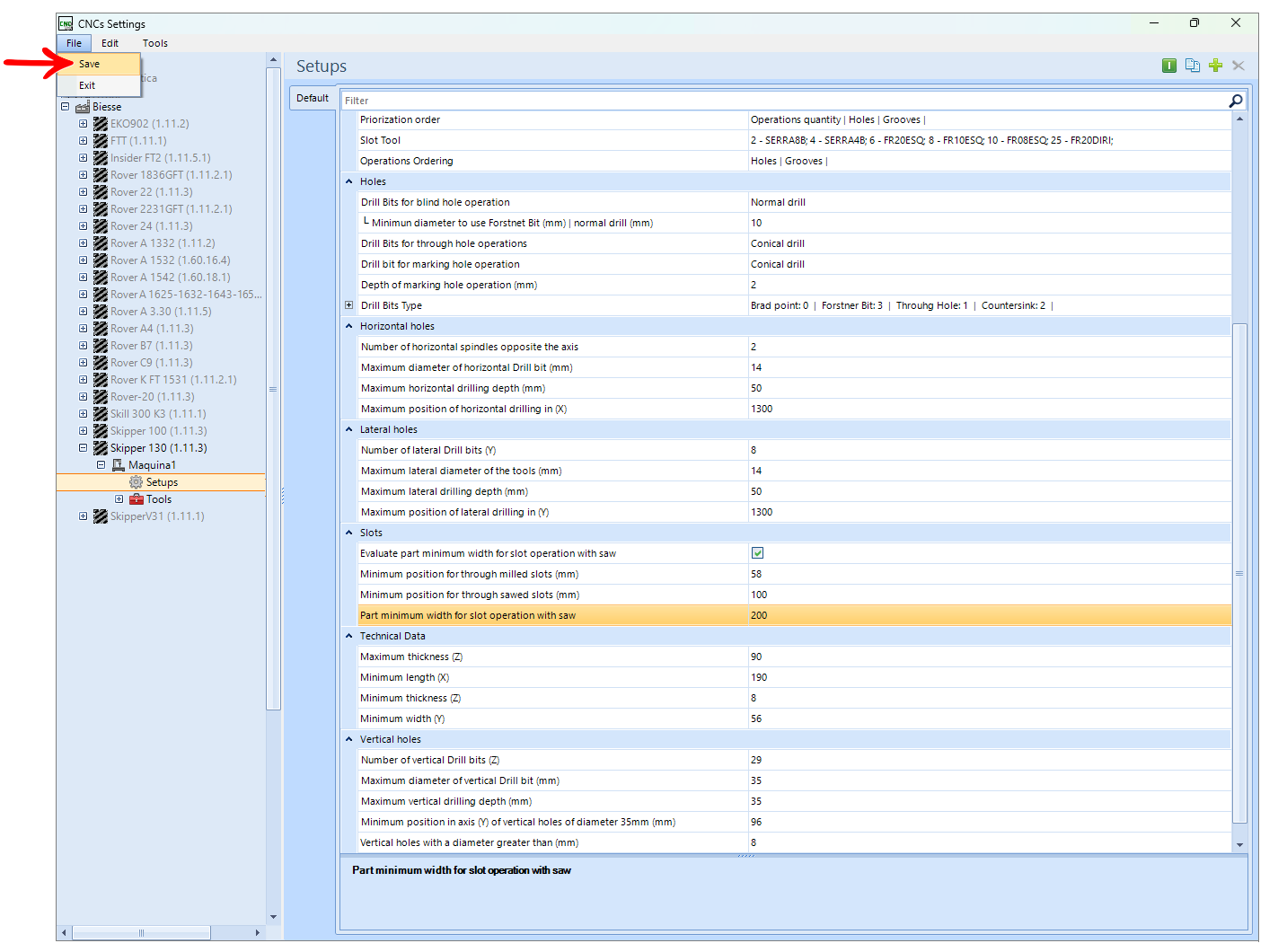This screenshot has width=1278, height=952.
Task: Click Minimum length (X) value 190
Action: point(990,677)
